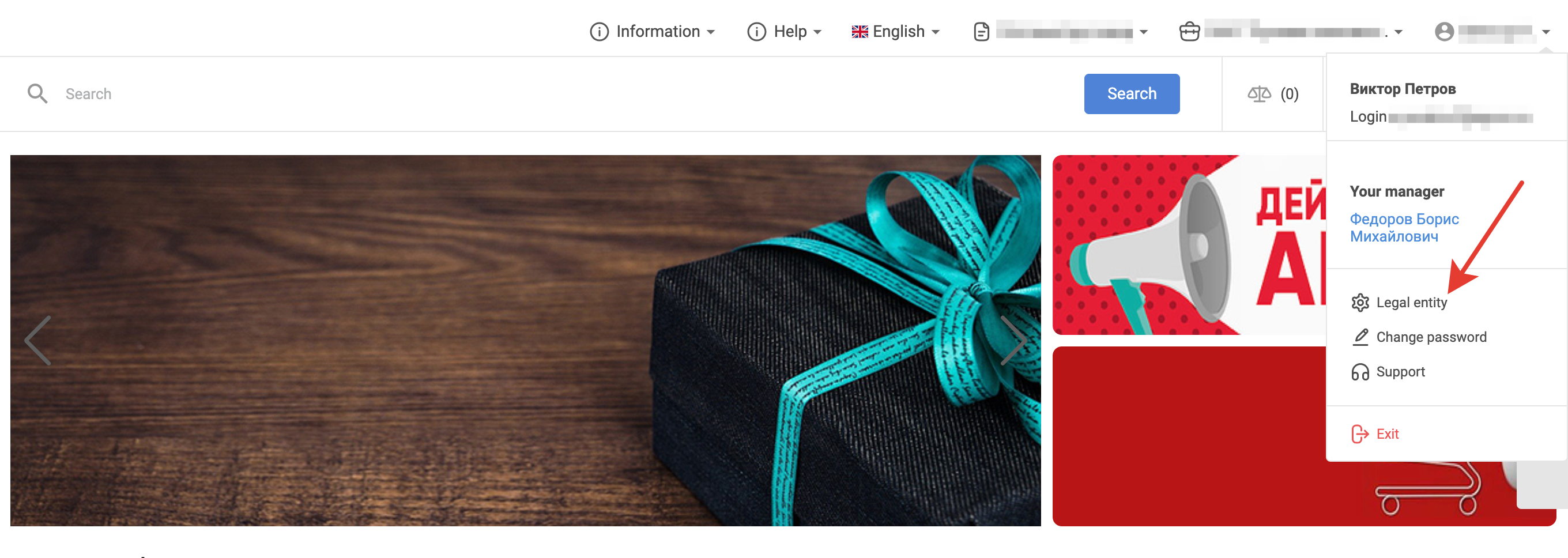The height and width of the screenshot is (558, 1568).
Task: Advance to next banner slide
Action: pyautogui.click(x=1013, y=340)
